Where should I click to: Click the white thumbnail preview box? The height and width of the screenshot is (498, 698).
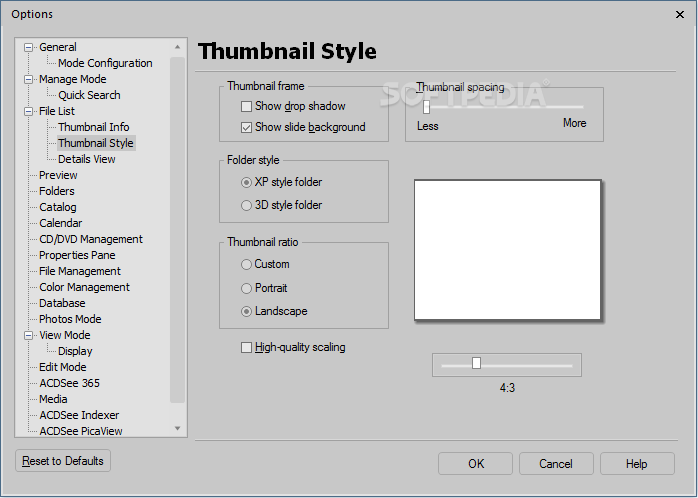click(x=507, y=250)
